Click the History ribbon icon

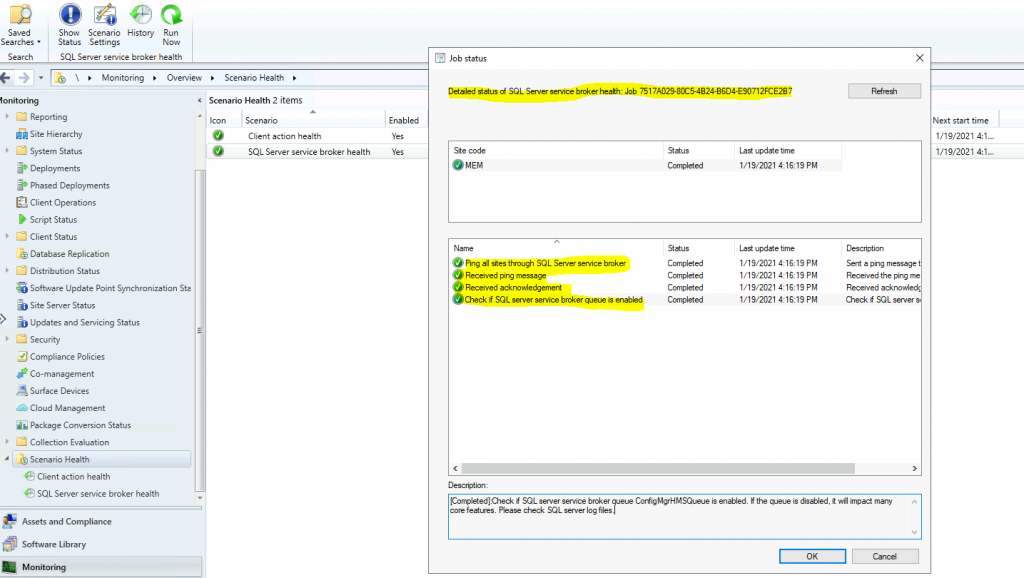140,14
